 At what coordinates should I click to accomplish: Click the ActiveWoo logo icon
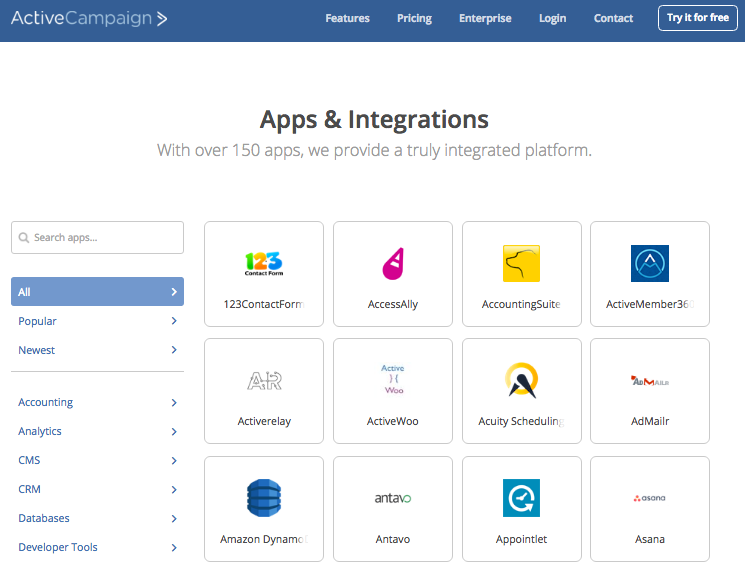(393, 379)
